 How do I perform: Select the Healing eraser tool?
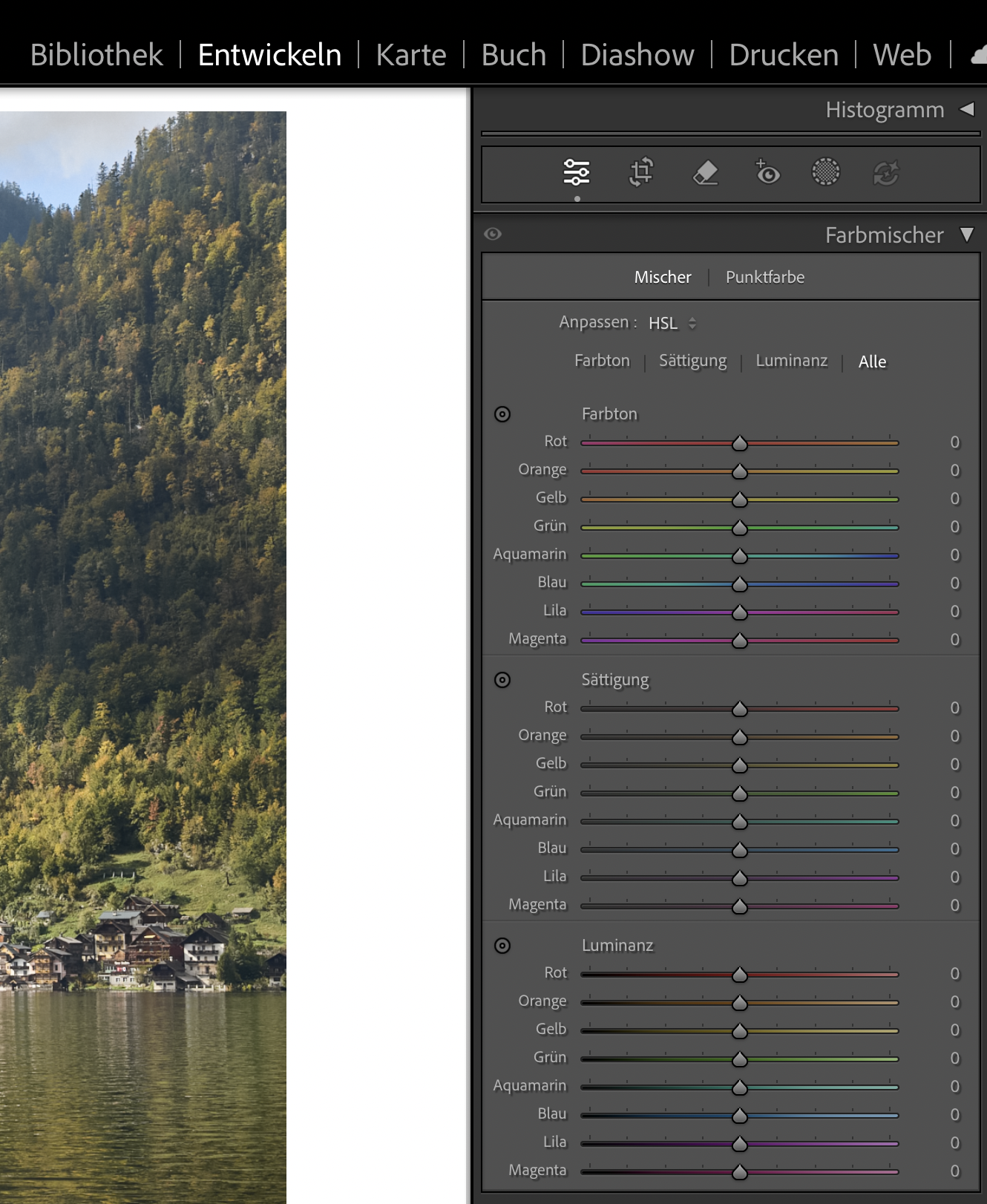(x=705, y=172)
